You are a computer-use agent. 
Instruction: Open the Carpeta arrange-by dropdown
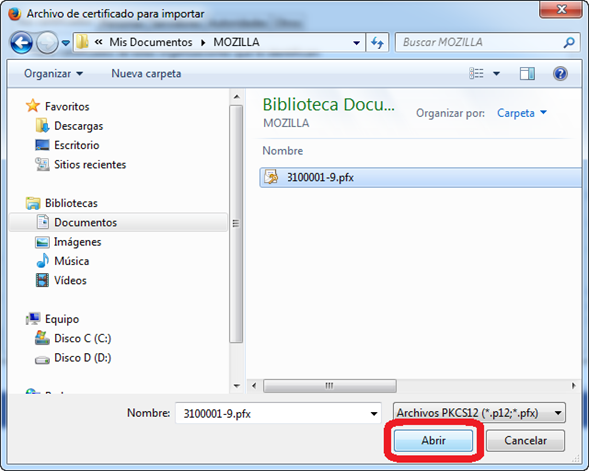[x=522, y=113]
